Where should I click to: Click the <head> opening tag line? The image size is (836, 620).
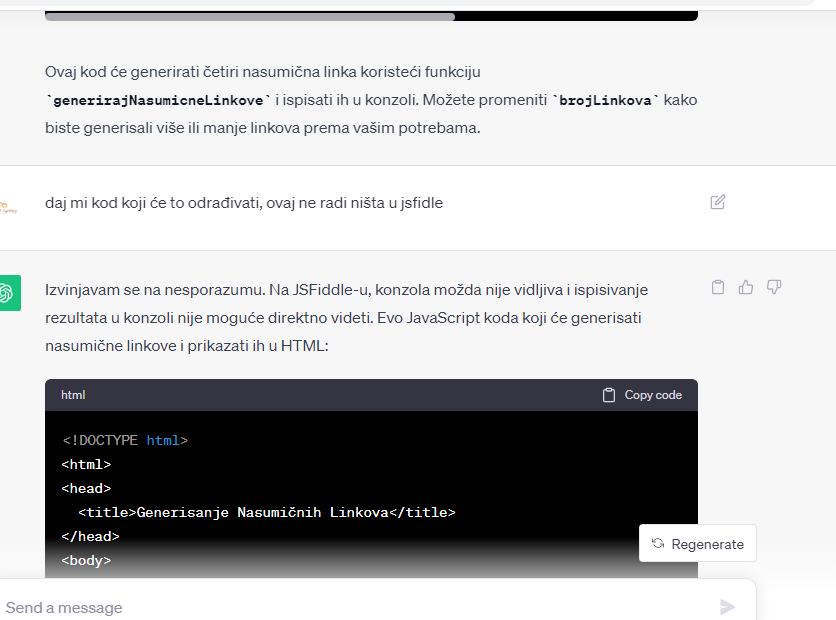coord(86,488)
